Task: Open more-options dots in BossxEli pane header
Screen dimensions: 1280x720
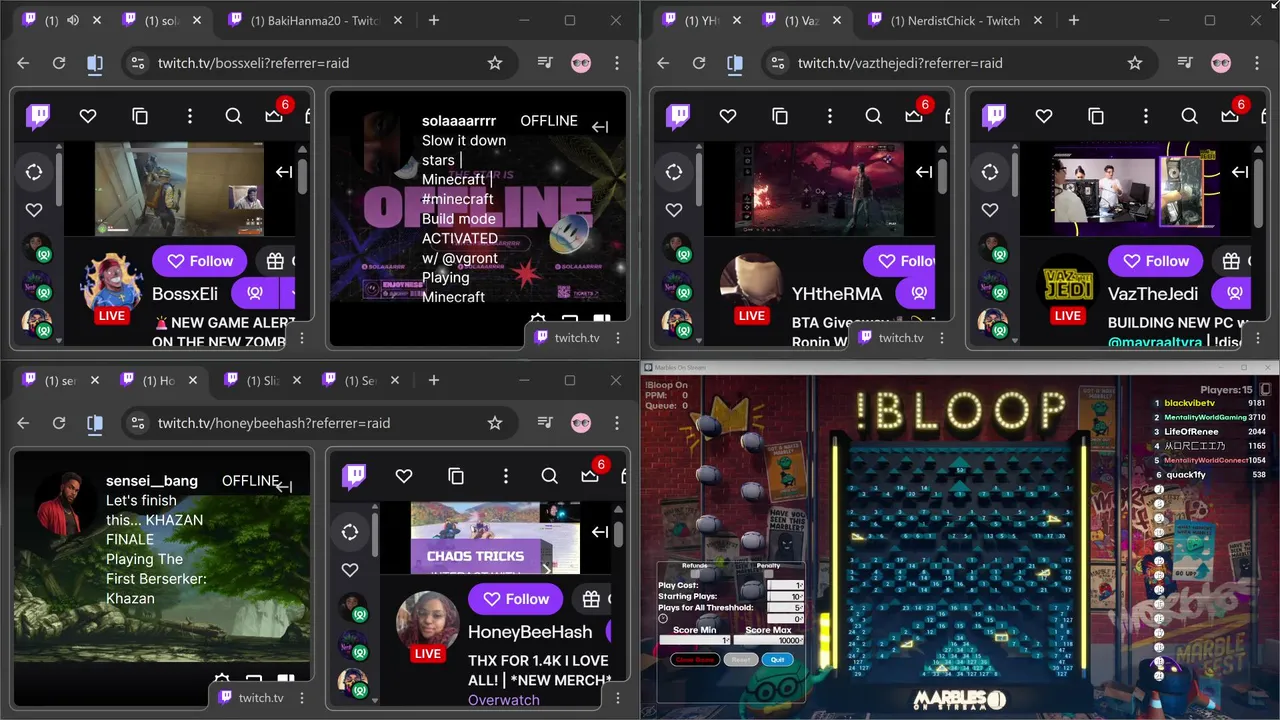Action: click(x=190, y=117)
